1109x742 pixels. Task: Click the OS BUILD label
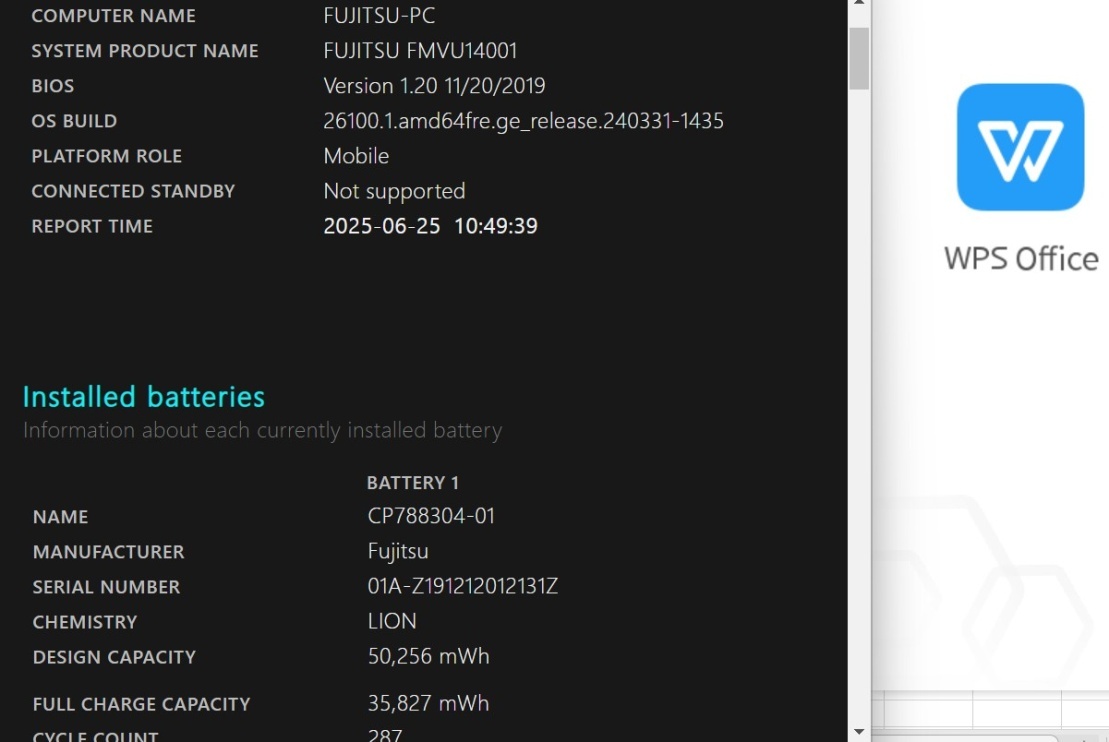(74, 121)
